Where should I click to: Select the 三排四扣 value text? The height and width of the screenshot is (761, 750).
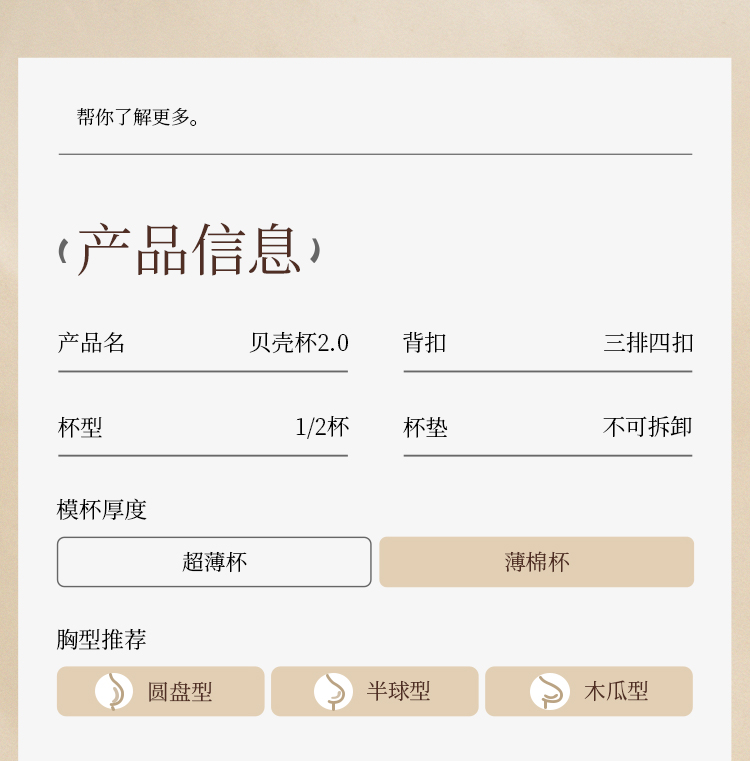648,343
